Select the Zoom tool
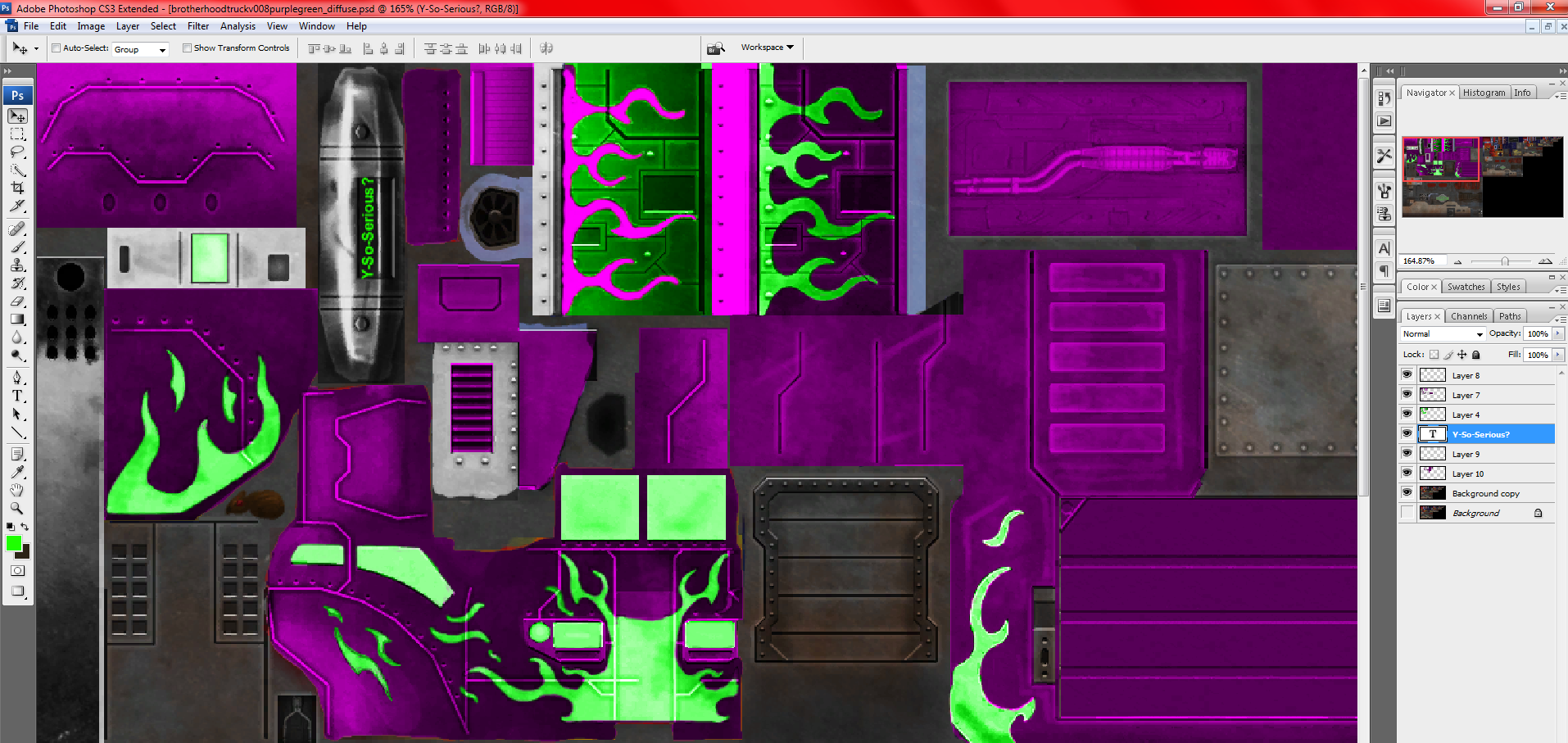Screen dimensions: 1568x743 pos(17,508)
